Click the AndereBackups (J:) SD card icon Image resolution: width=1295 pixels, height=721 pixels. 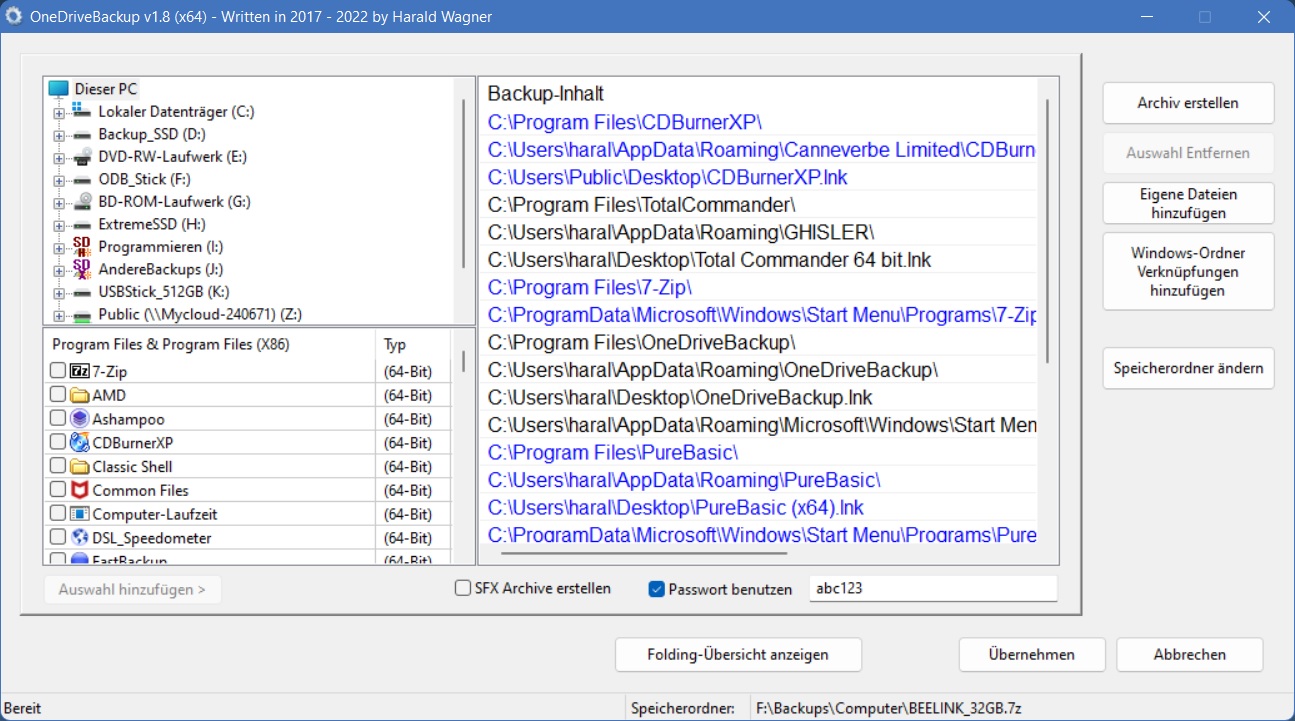pyautogui.click(x=82, y=269)
